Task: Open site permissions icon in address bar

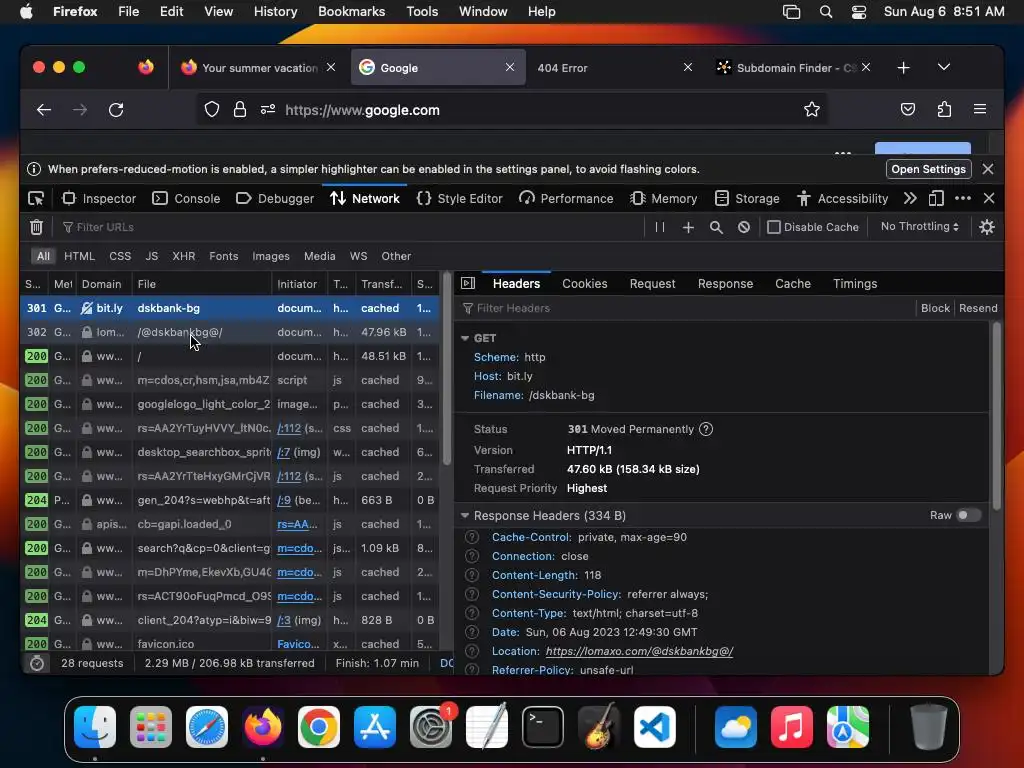Action: 268,110
